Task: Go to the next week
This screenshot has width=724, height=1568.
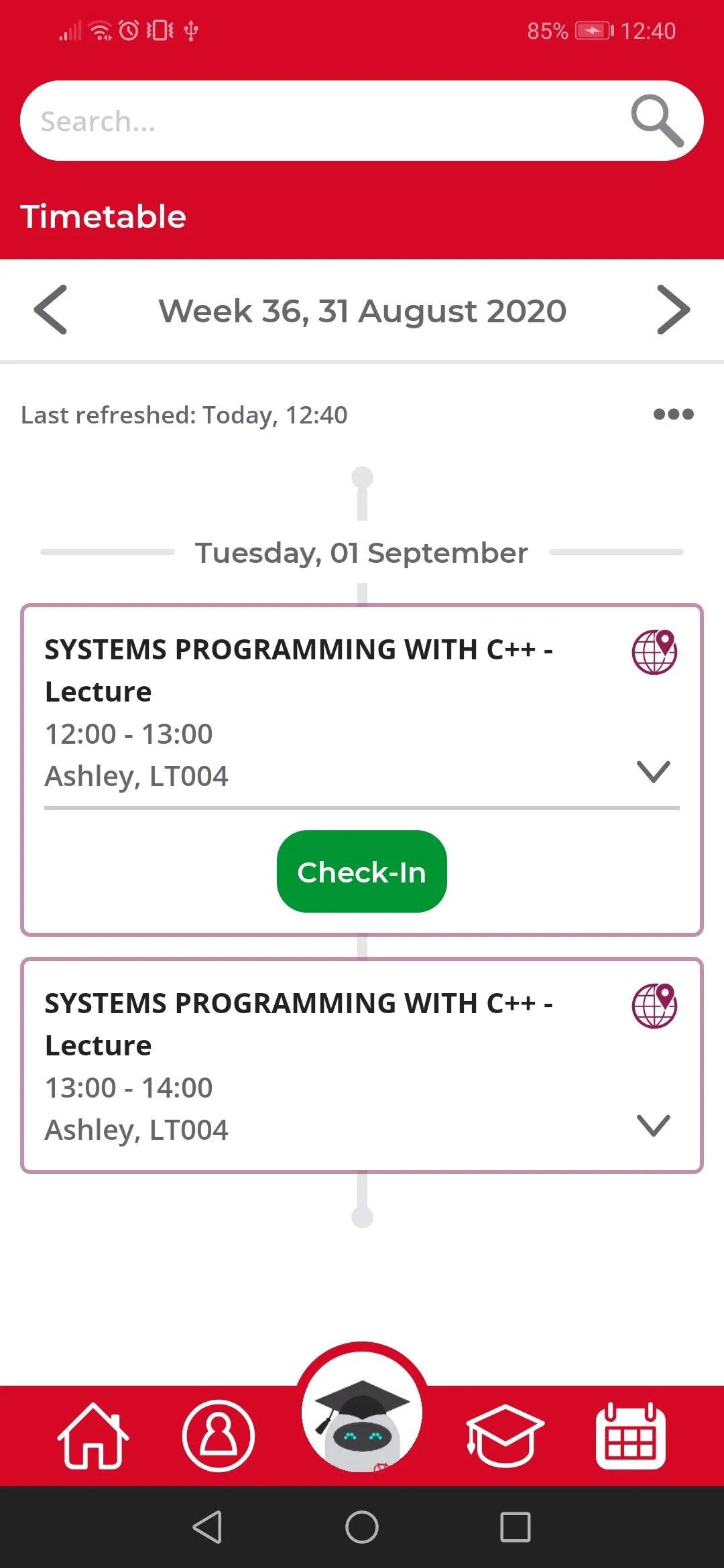Action: [x=673, y=310]
